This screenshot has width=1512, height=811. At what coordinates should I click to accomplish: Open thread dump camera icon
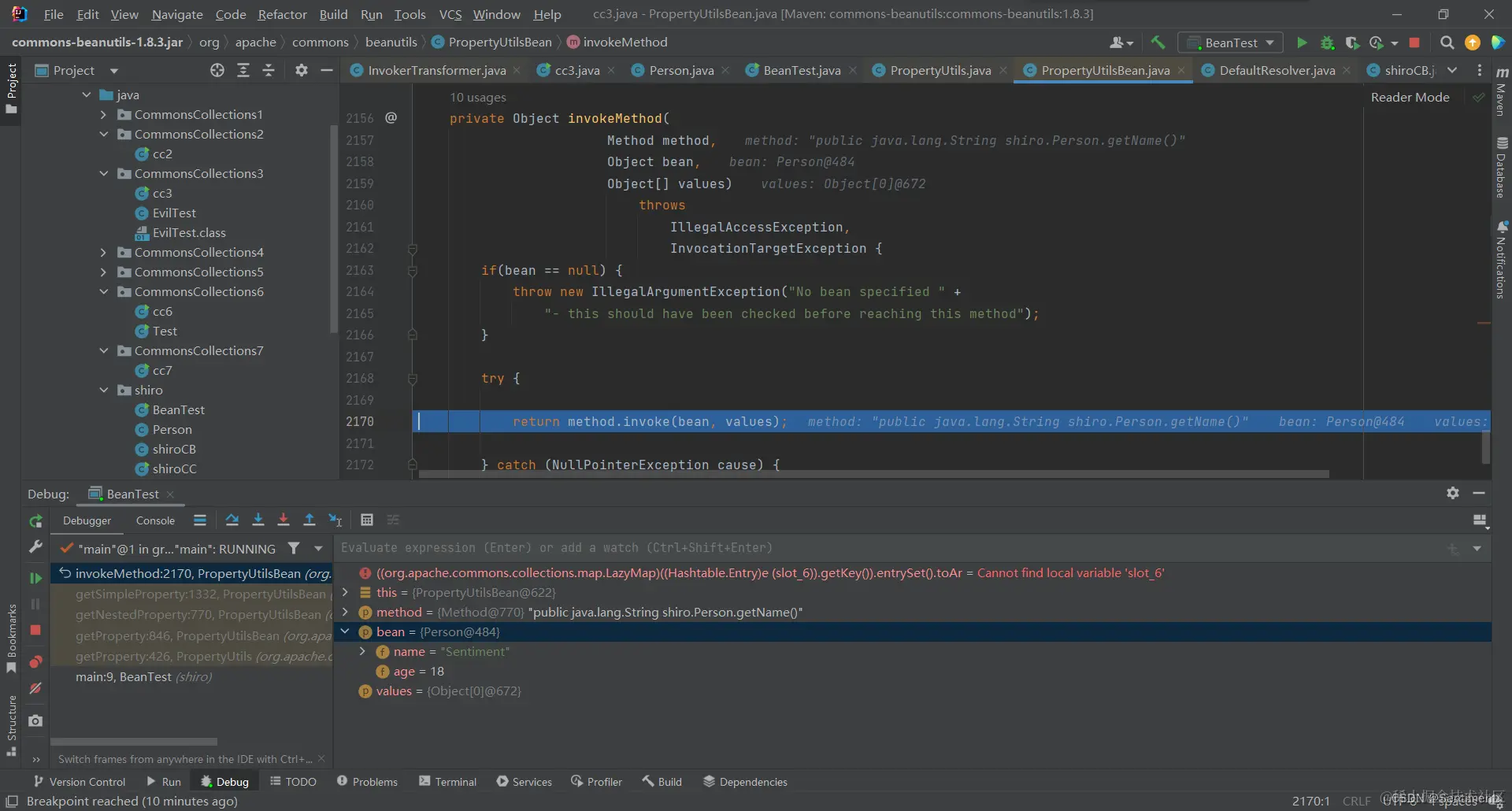(35, 720)
